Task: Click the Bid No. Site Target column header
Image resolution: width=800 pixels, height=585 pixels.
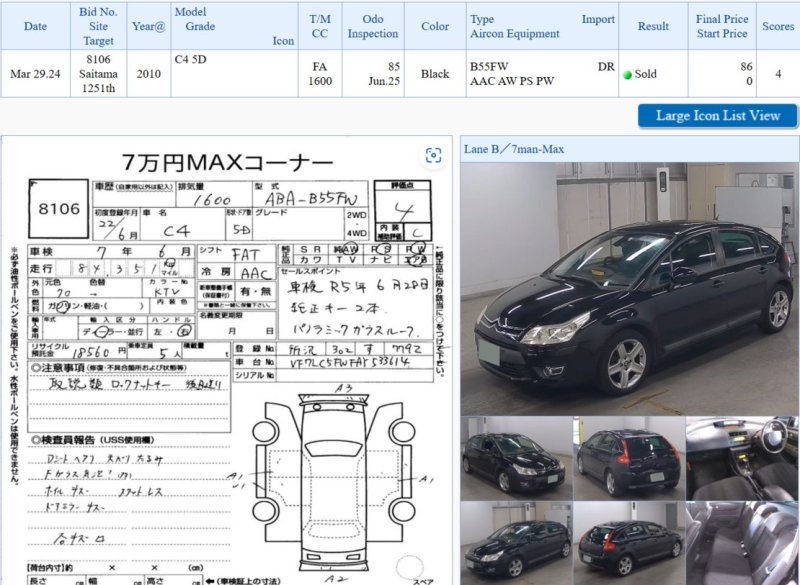Action: click(x=98, y=26)
